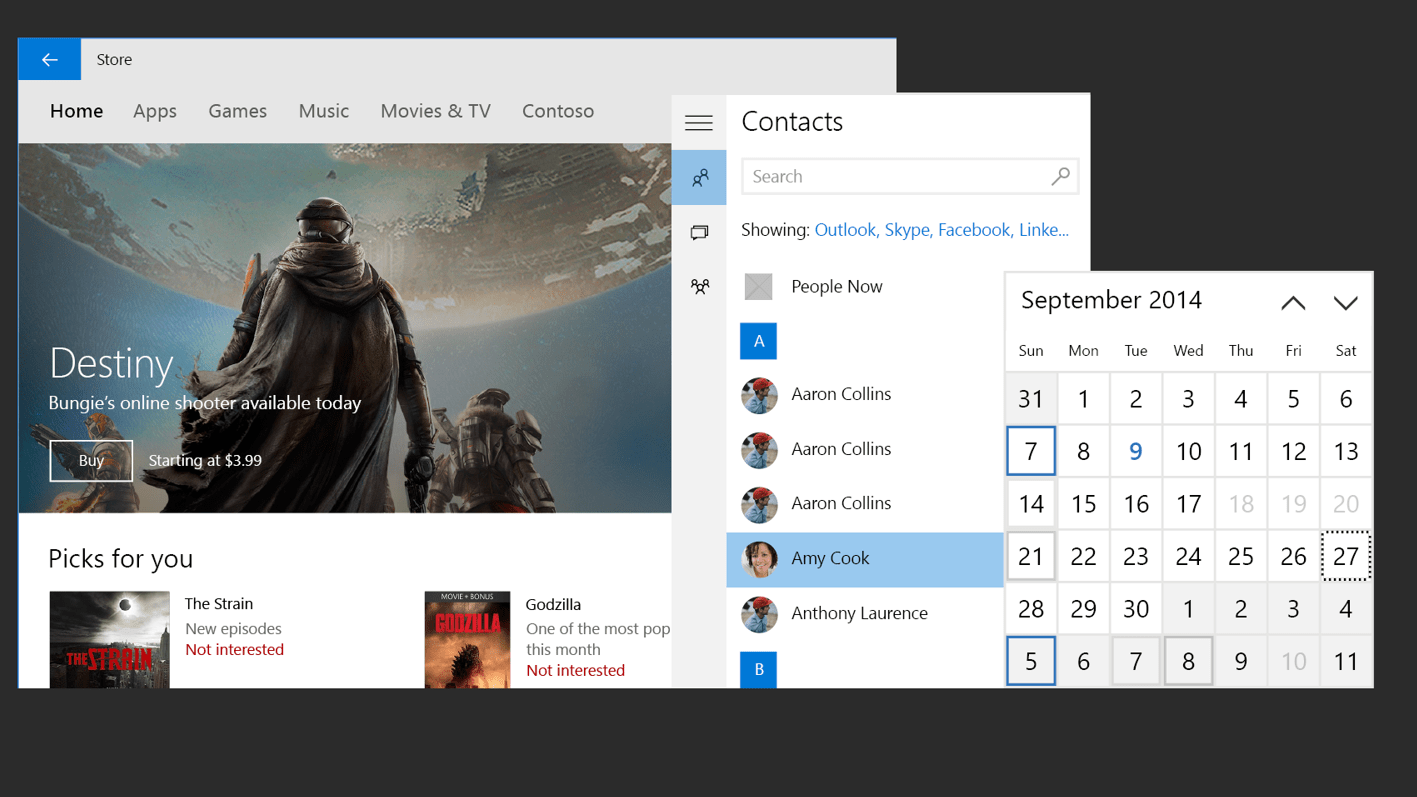Go to next month with down chevron
This screenshot has width=1417, height=797.
point(1346,301)
